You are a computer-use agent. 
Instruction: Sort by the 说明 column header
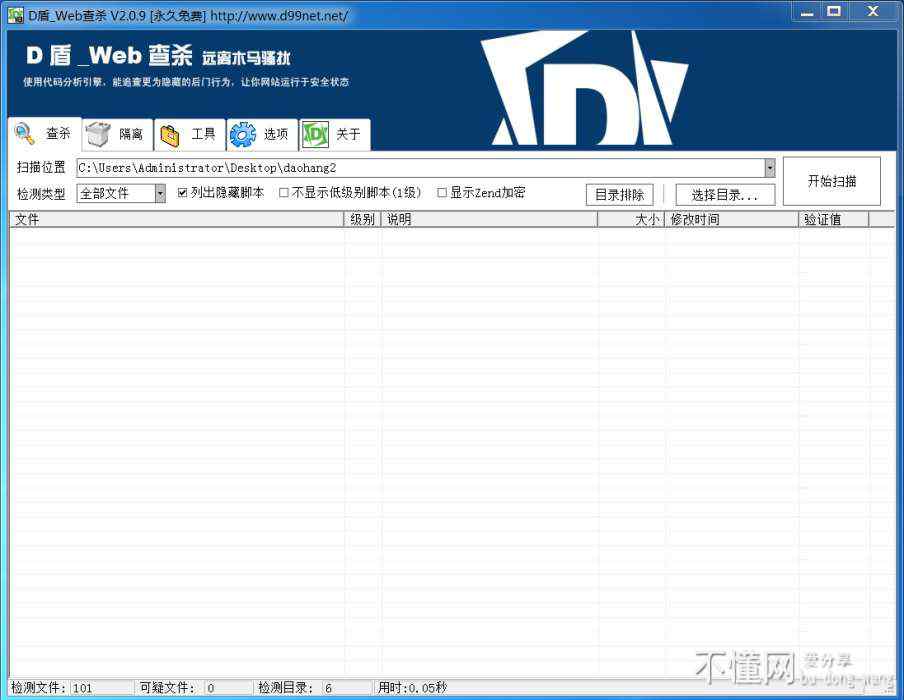click(489, 219)
